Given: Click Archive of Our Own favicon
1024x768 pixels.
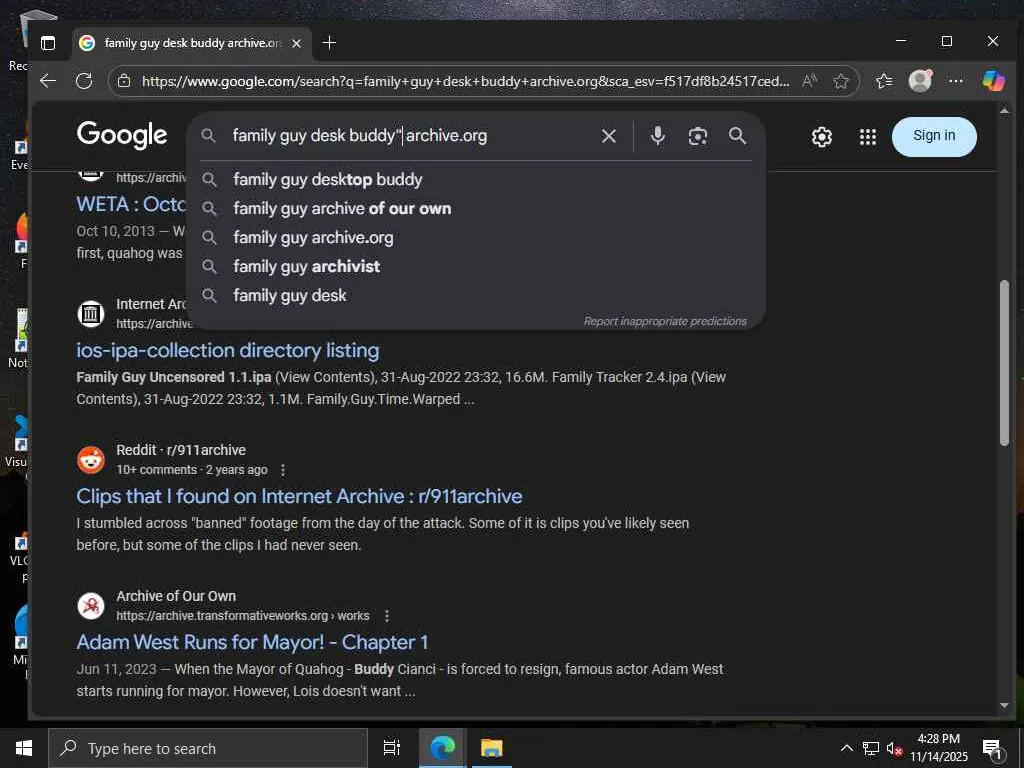Looking at the screenshot, I should pyautogui.click(x=91, y=606).
